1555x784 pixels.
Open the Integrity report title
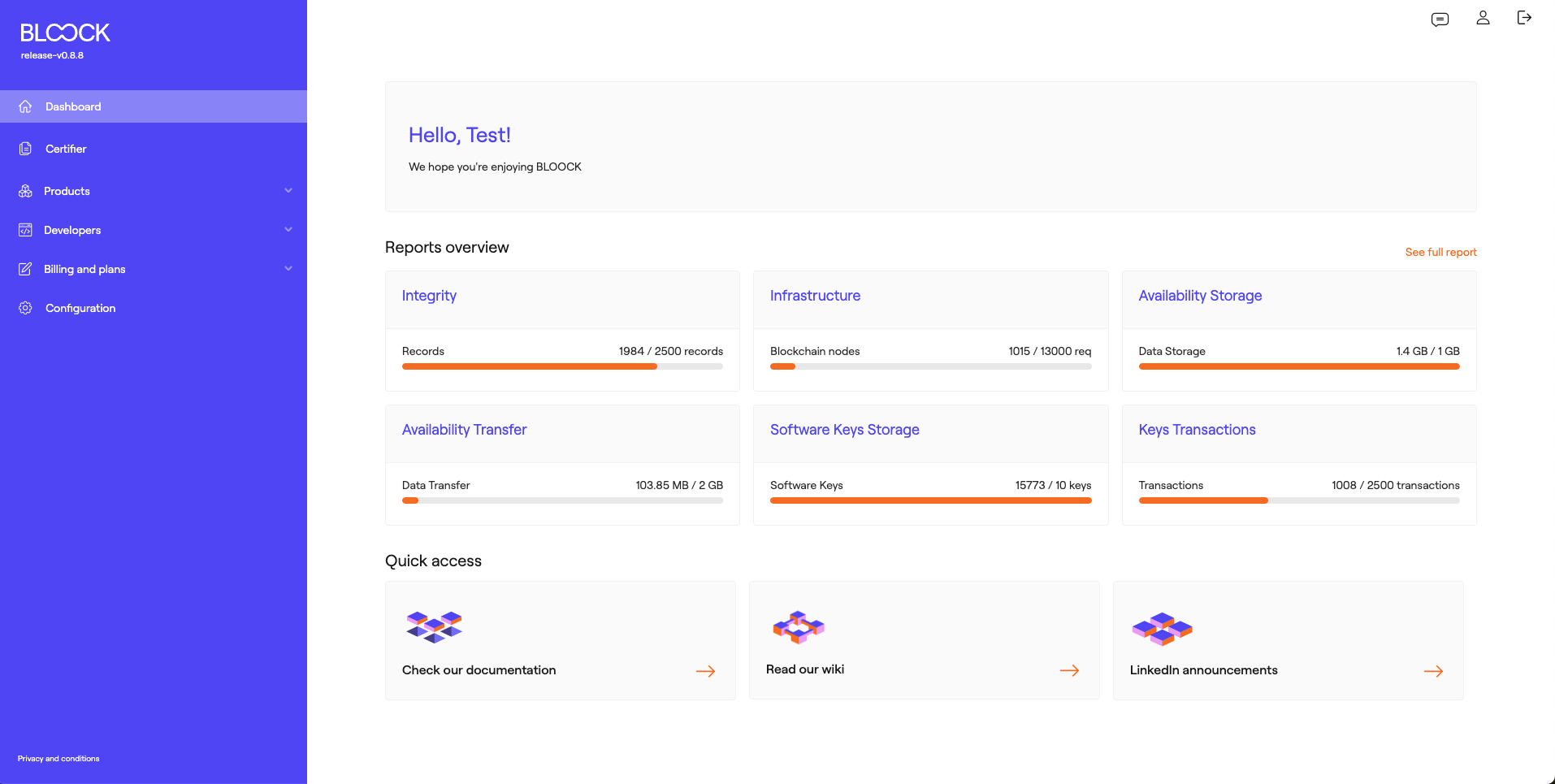429,296
